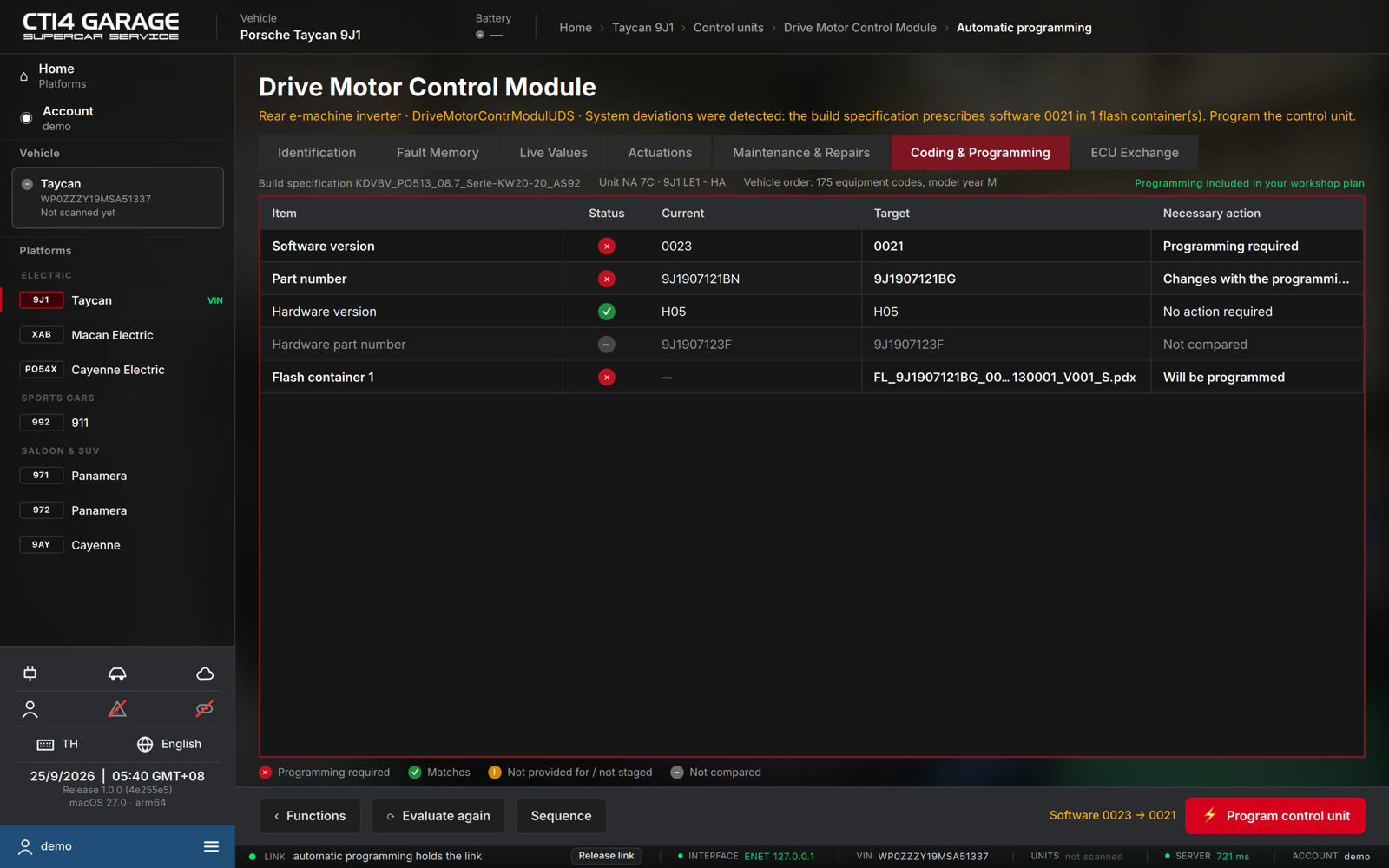Screen dimensions: 1389x868
Task: Click the Program control unit button
Action: click(1275, 816)
